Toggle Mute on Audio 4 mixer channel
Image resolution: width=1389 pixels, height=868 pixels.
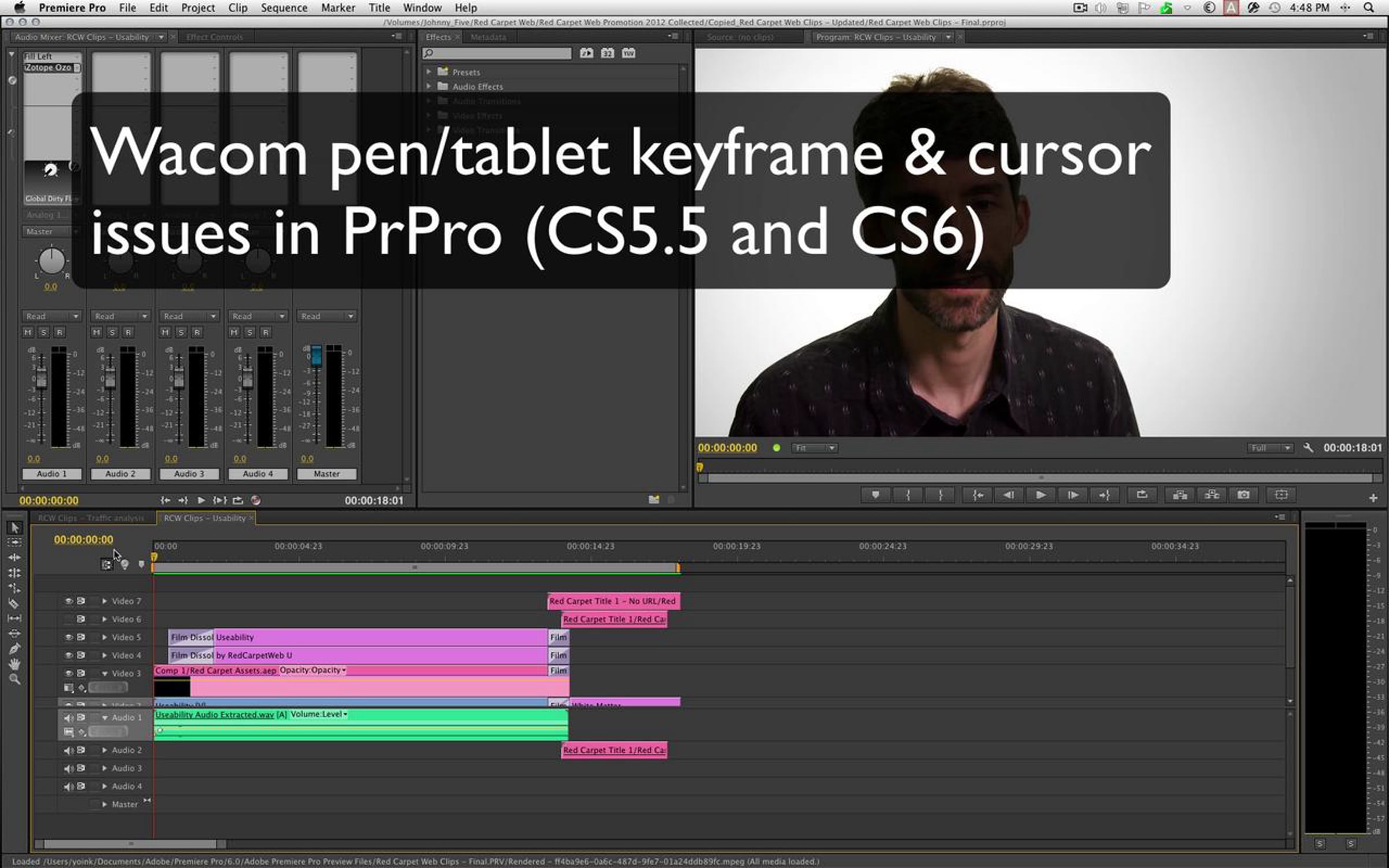pos(234,332)
